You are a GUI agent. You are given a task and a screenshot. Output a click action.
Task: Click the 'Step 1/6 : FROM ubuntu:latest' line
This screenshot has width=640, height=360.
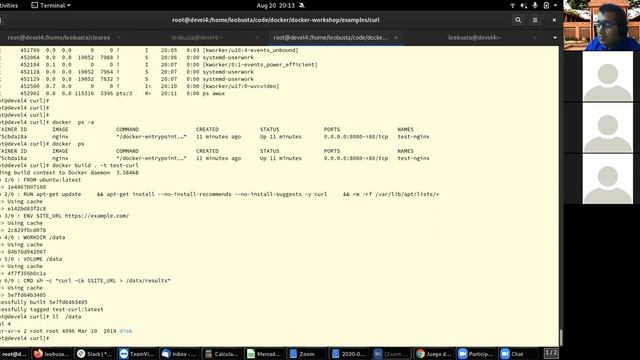click(41, 180)
